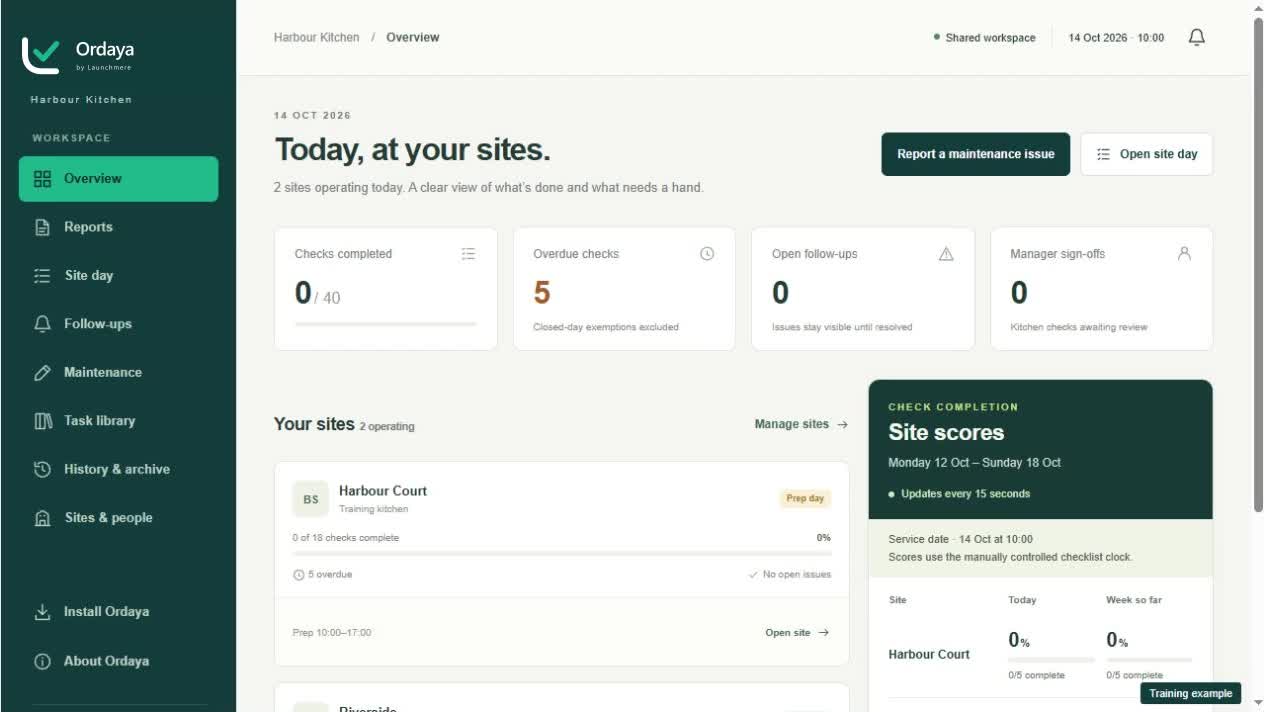
Task: Click "Closed-day exemptions excluded" note
Action: pyautogui.click(x=606, y=327)
